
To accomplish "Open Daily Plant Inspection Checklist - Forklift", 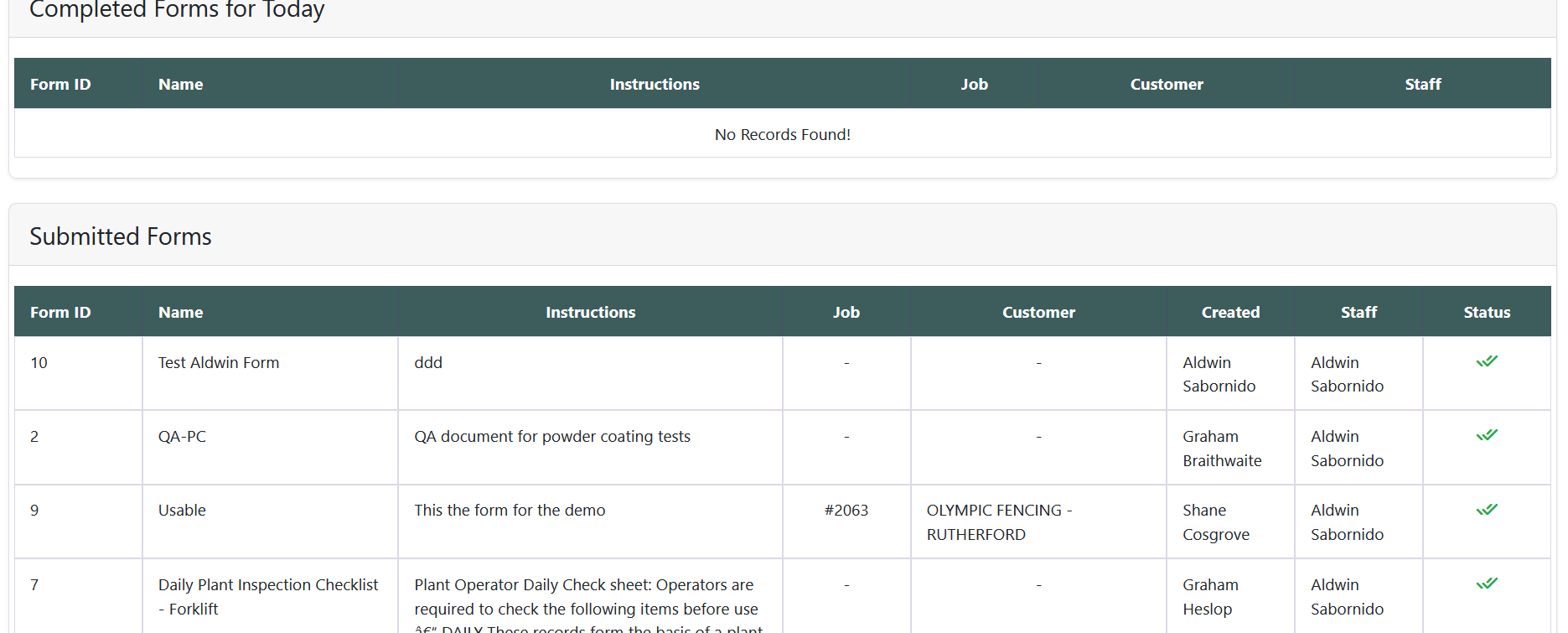I will 267,596.
